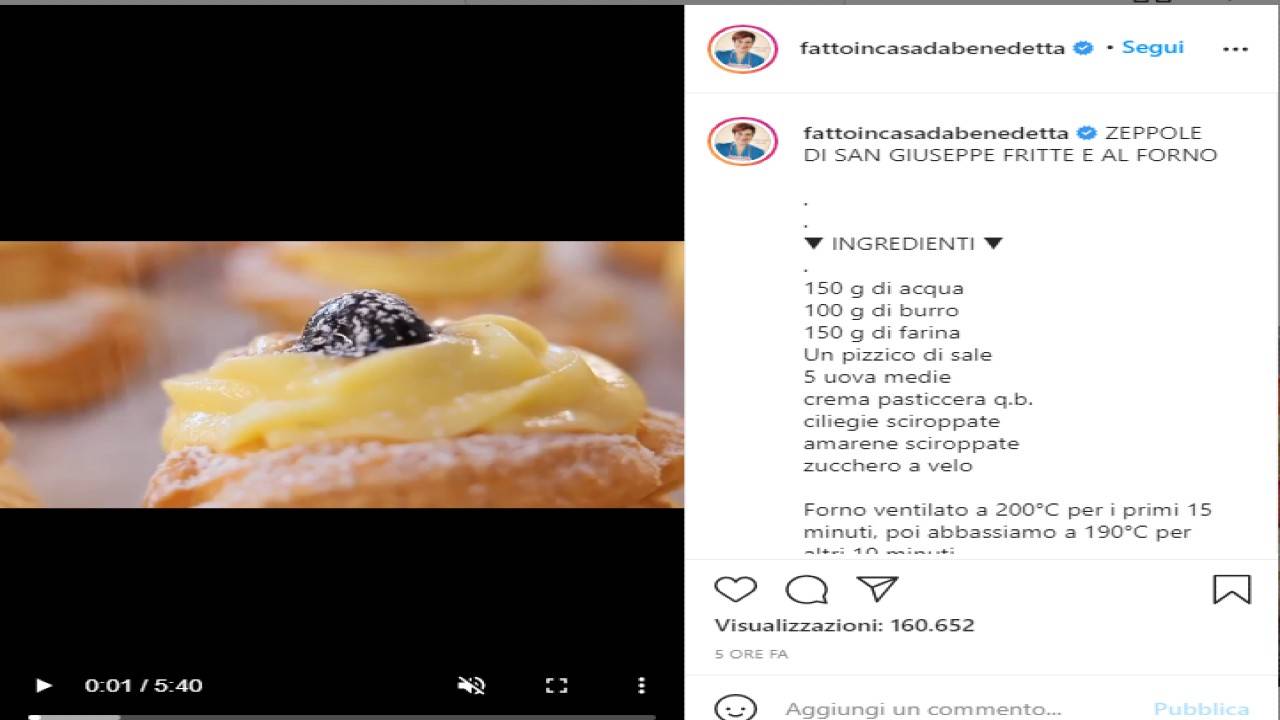The width and height of the screenshot is (1280, 720).
Task: Click the 5 ORE FA timestamp
Action: tap(751, 654)
